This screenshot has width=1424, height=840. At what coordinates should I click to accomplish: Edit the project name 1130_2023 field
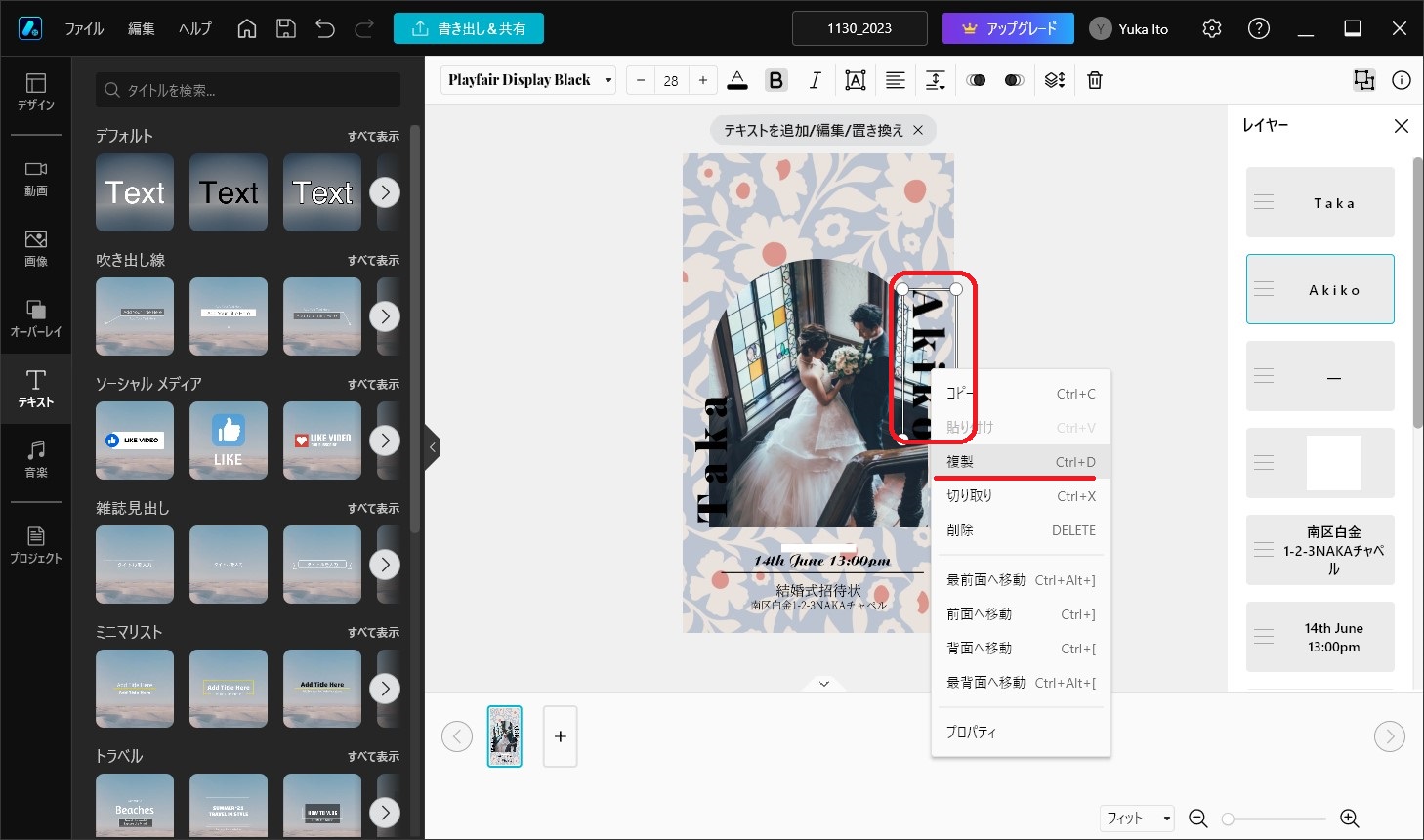(859, 28)
